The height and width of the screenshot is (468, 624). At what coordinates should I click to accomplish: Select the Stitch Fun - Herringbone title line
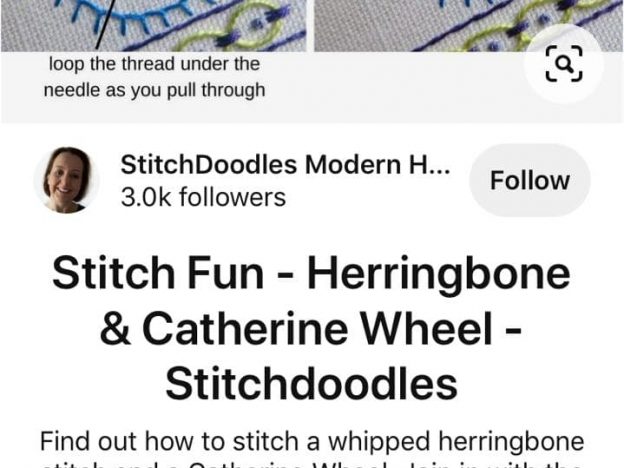pos(311,273)
